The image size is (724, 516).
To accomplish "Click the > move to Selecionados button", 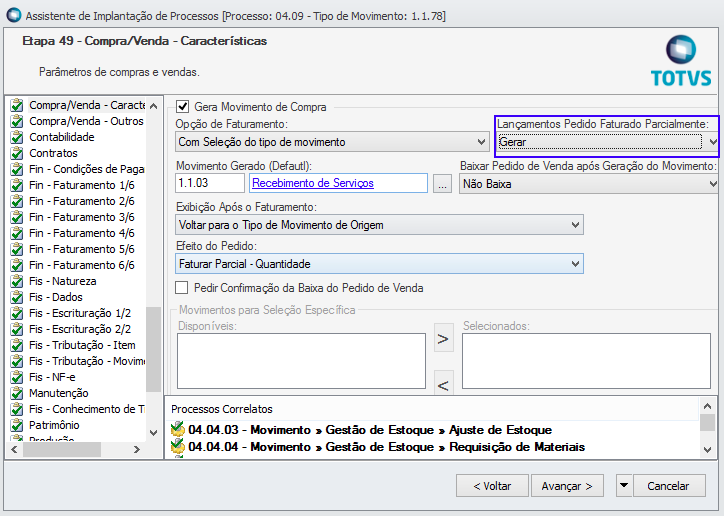I will click(443, 338).
